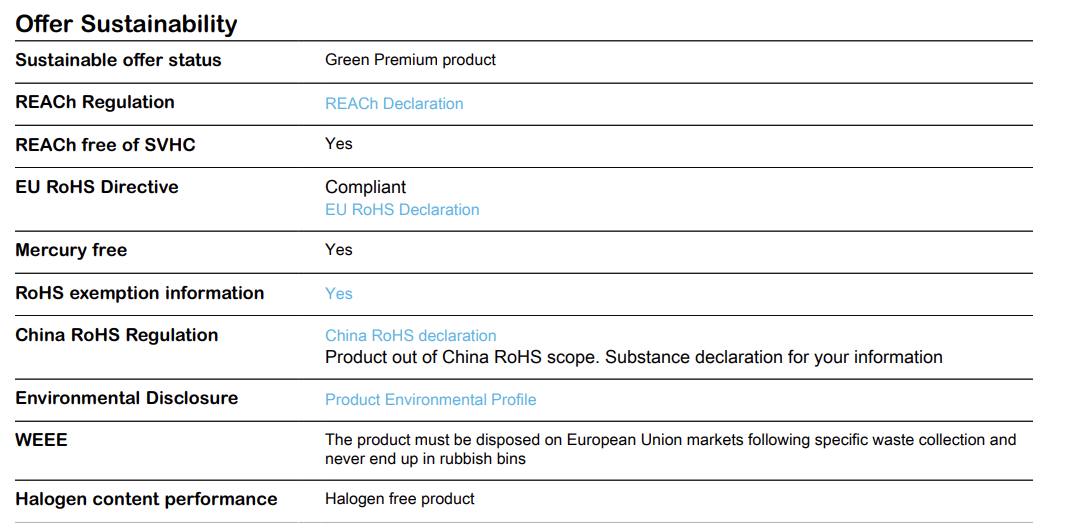Click the REACh free of SVHC label

(x=105, y=144)
